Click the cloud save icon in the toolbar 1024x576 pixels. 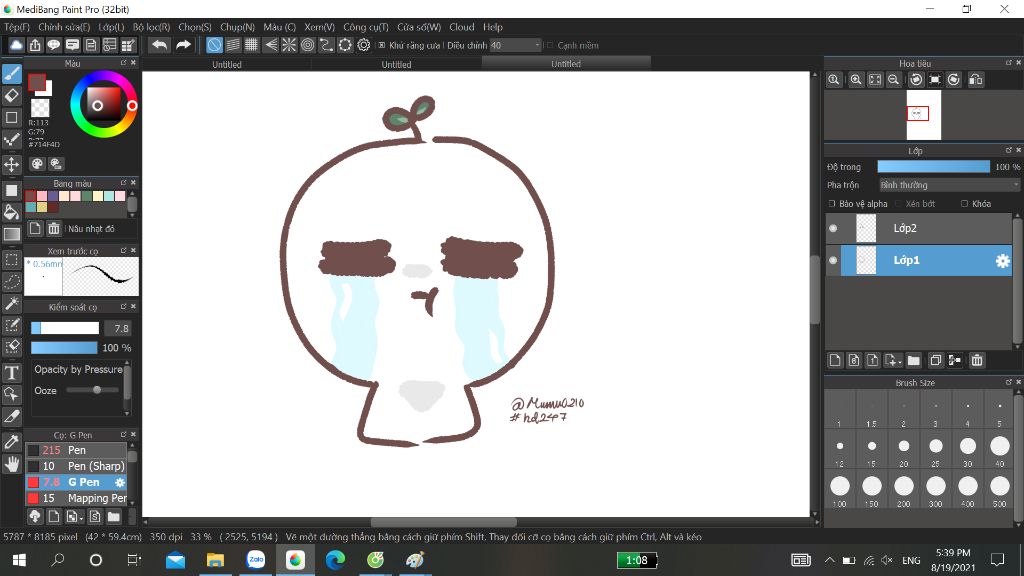[16, 45]
